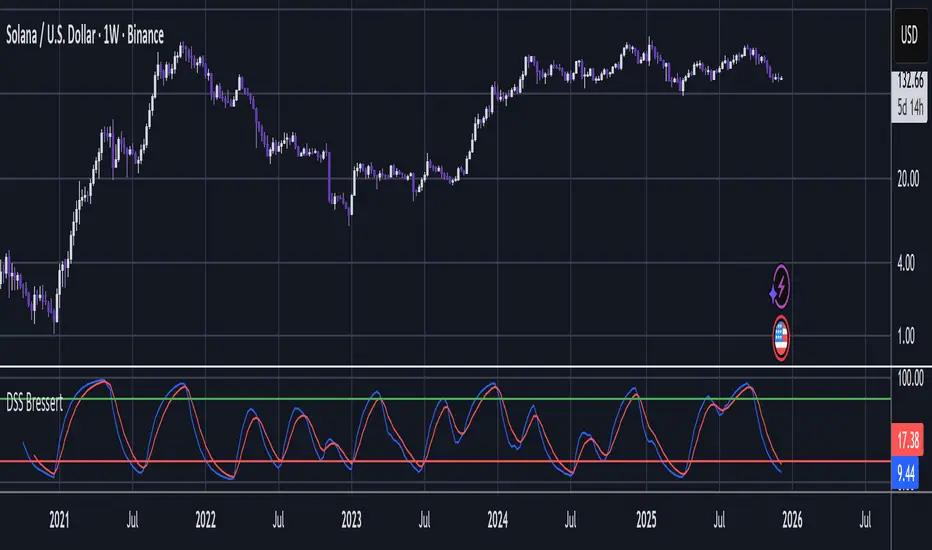Select the DSS Bressert indicator label
The image size is (932, 550).
(34, 404)
